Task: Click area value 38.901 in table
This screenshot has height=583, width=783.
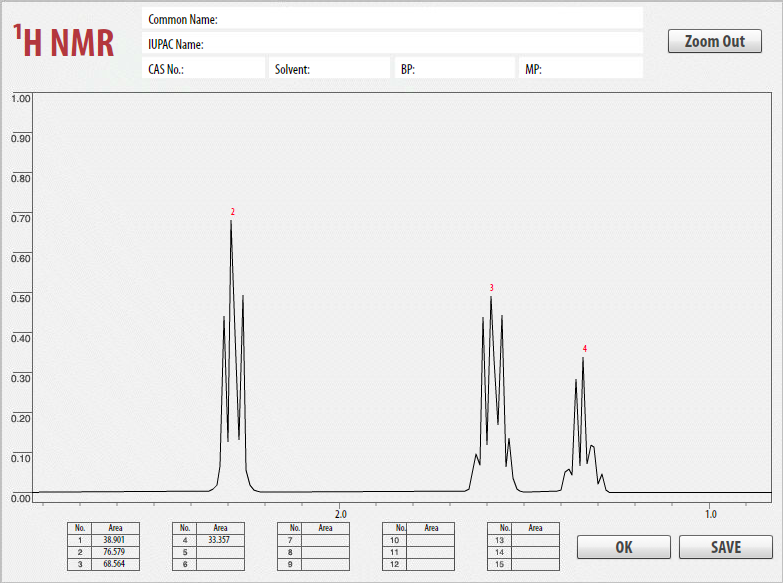Action: [x=115, y=540]
